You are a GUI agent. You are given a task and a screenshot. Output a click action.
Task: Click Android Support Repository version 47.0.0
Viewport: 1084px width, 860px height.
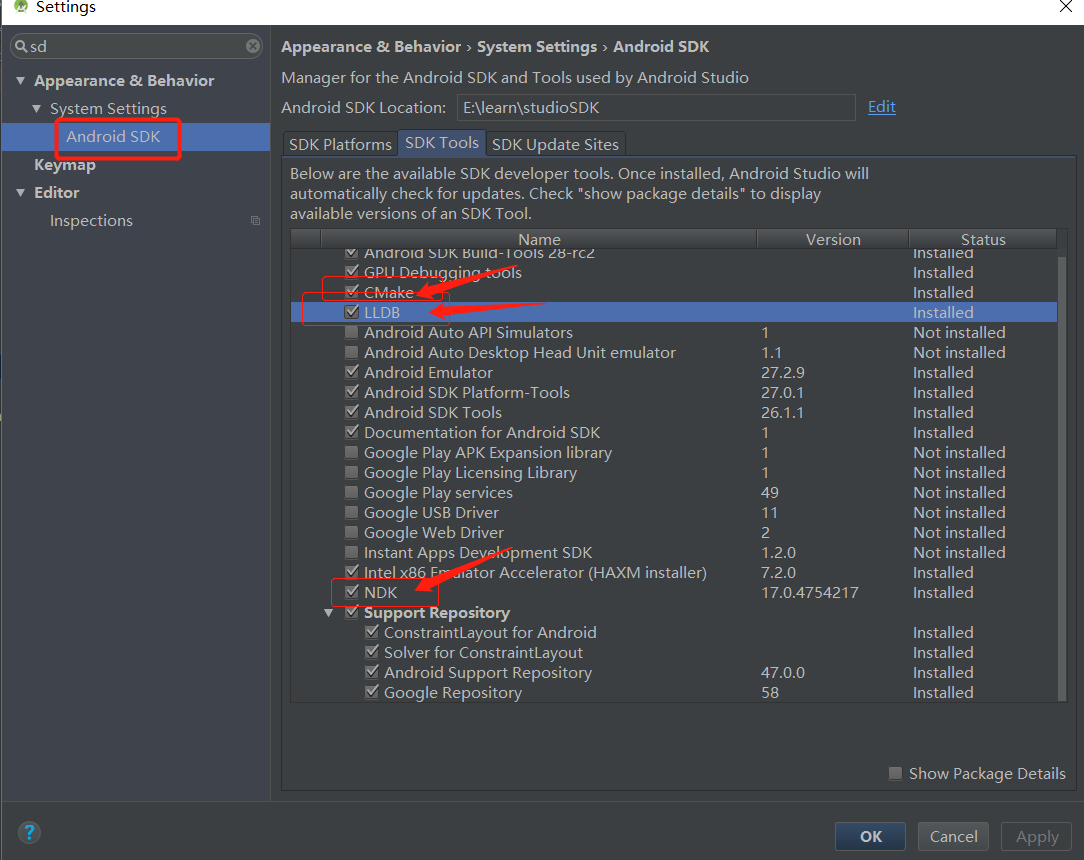tap(783, 673)
